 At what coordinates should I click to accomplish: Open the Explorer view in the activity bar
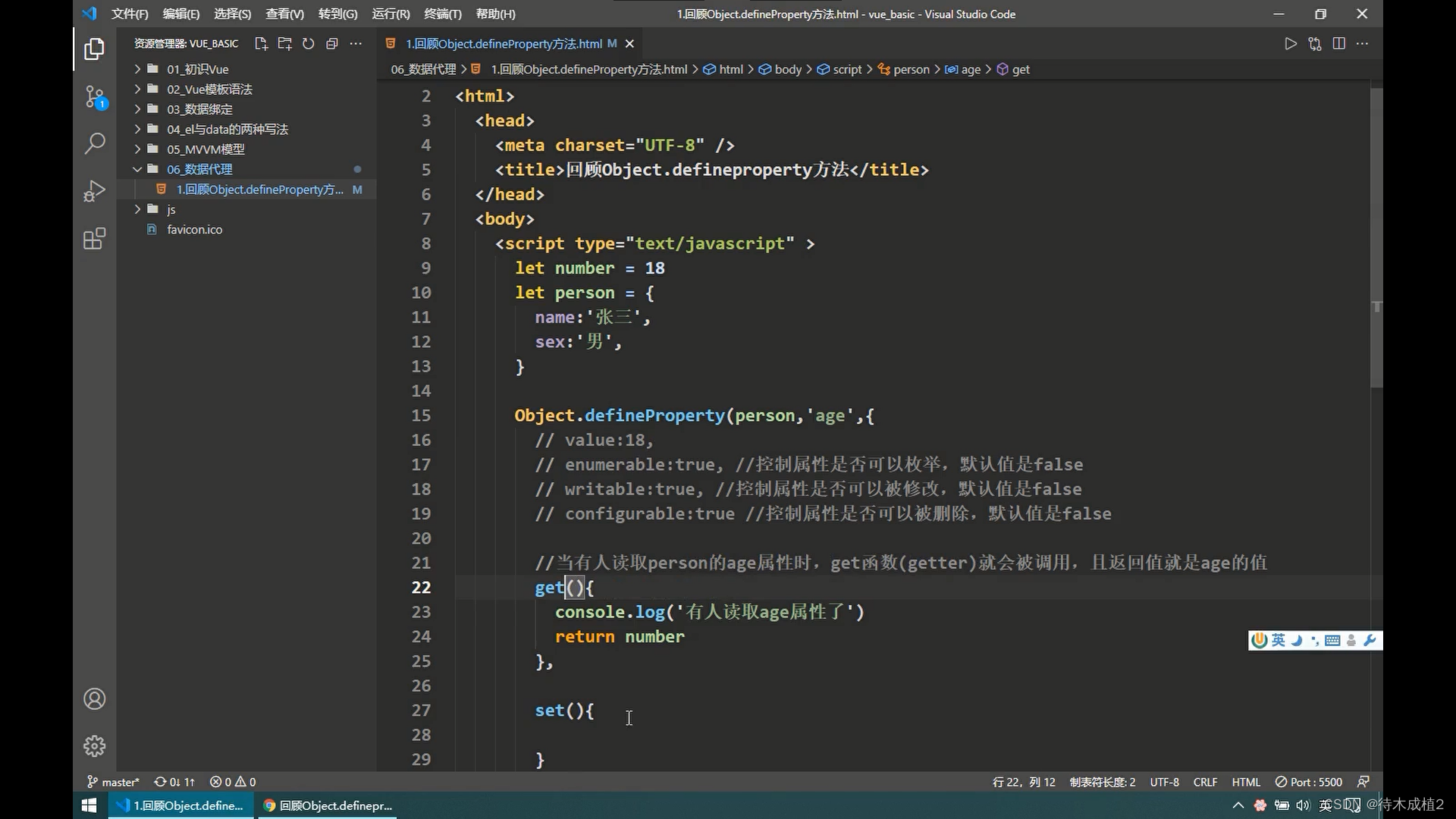coord(94,49)
